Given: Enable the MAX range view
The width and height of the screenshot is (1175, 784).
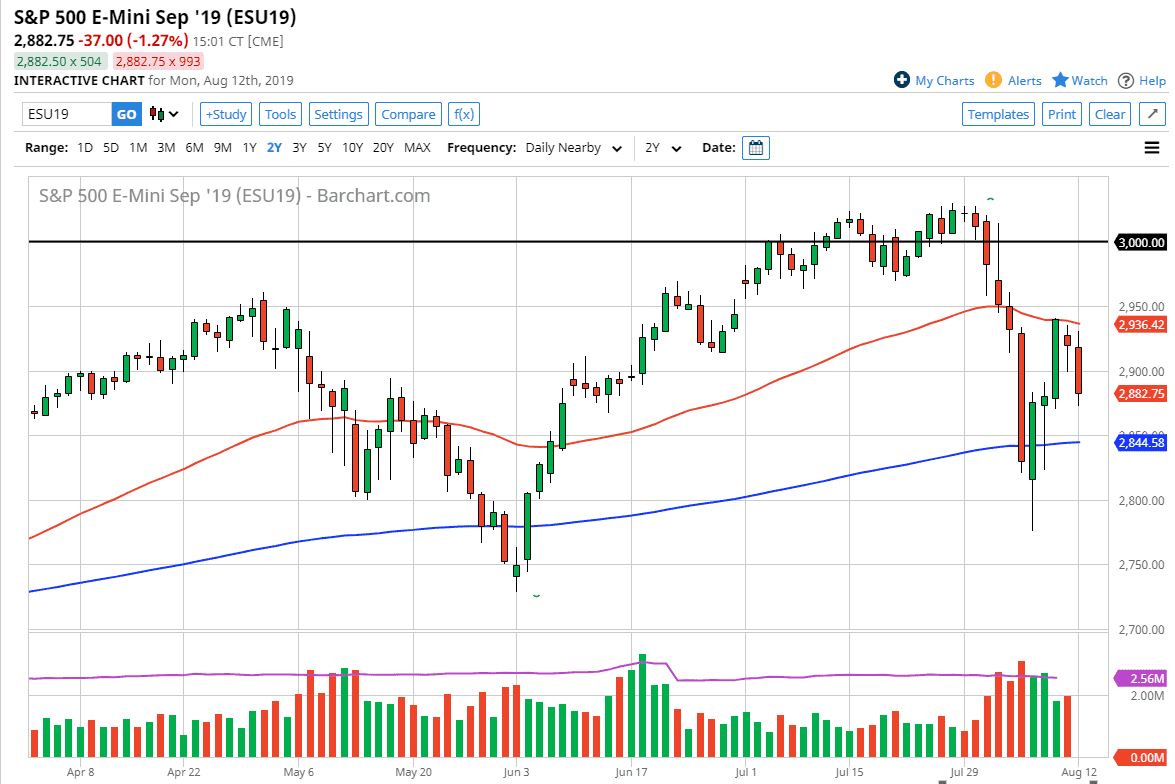Looking at the screenshot, I should (x=417, y=147).
